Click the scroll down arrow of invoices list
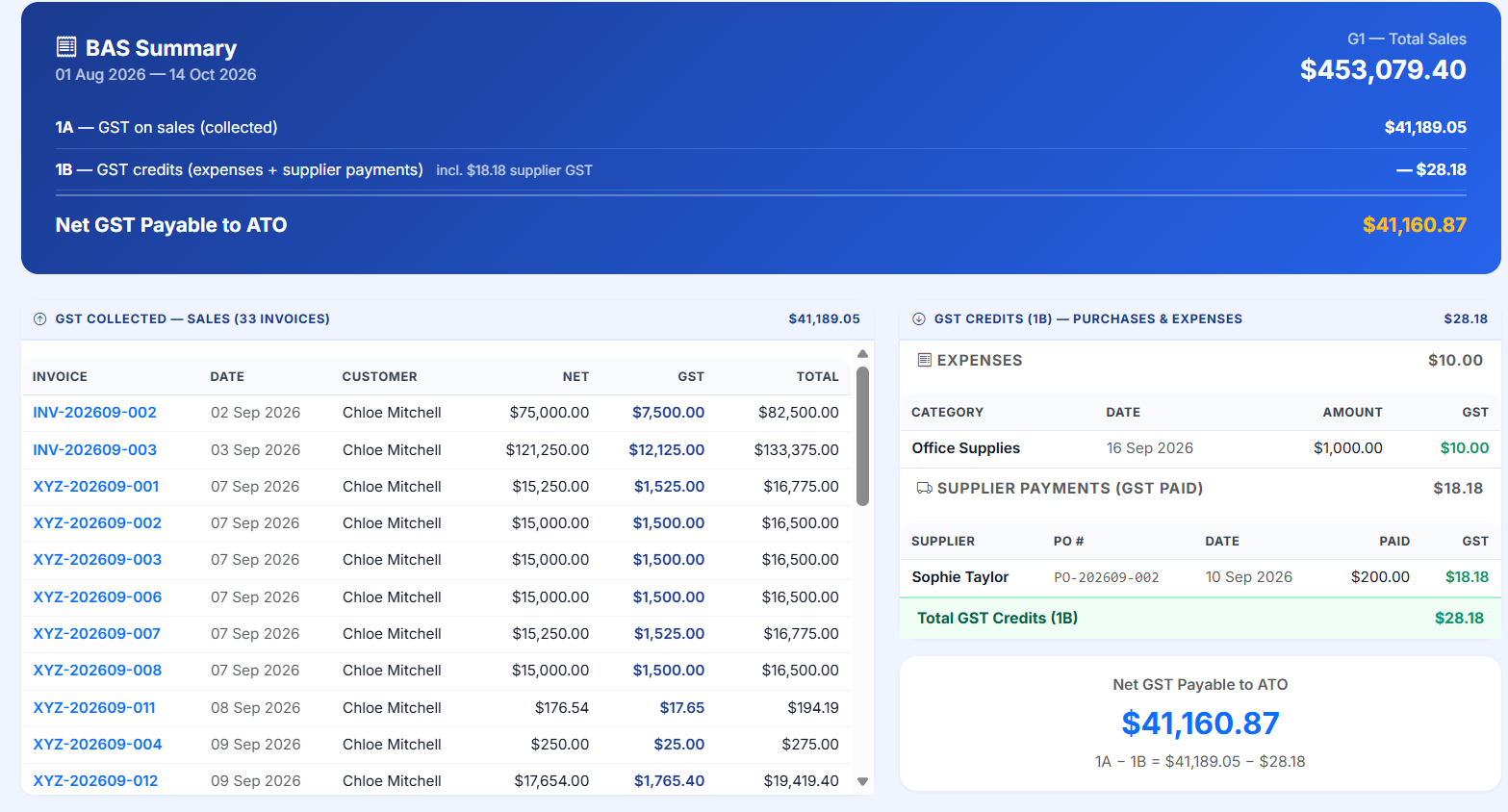 click(x=862, y=781)
